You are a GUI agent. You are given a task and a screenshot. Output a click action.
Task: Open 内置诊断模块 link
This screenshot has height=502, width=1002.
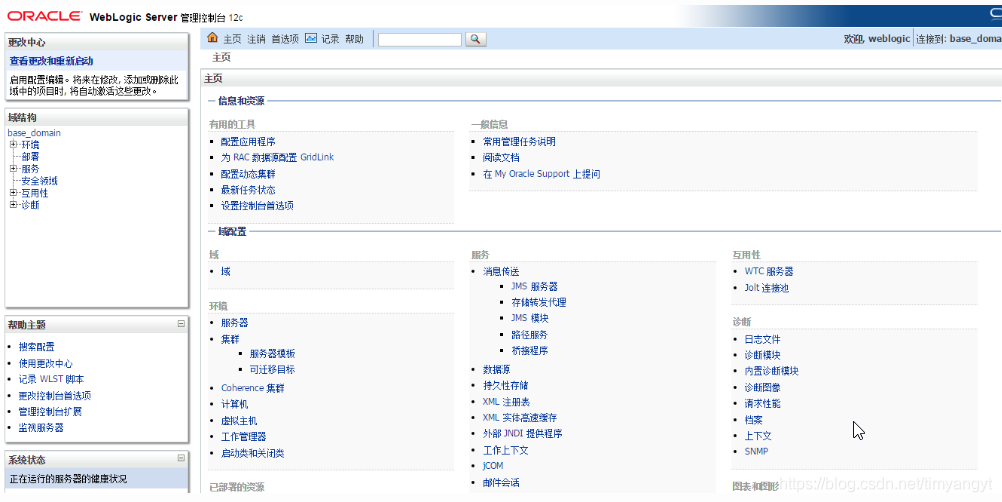(771, 371)
